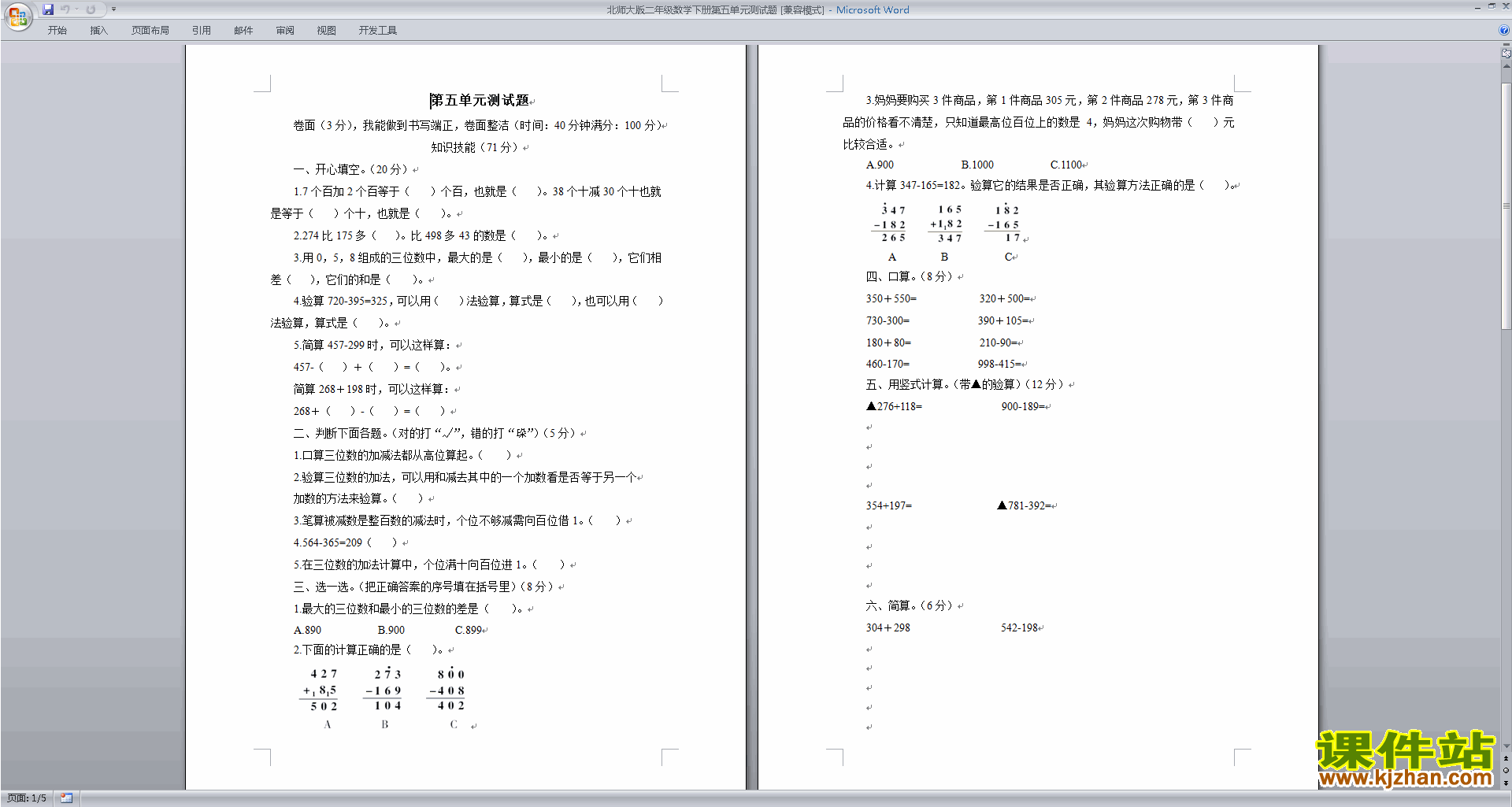This screenshot has height=807, width=1512.
Task: Open the 插入 ribbon tab
Action: click(98, 31)
